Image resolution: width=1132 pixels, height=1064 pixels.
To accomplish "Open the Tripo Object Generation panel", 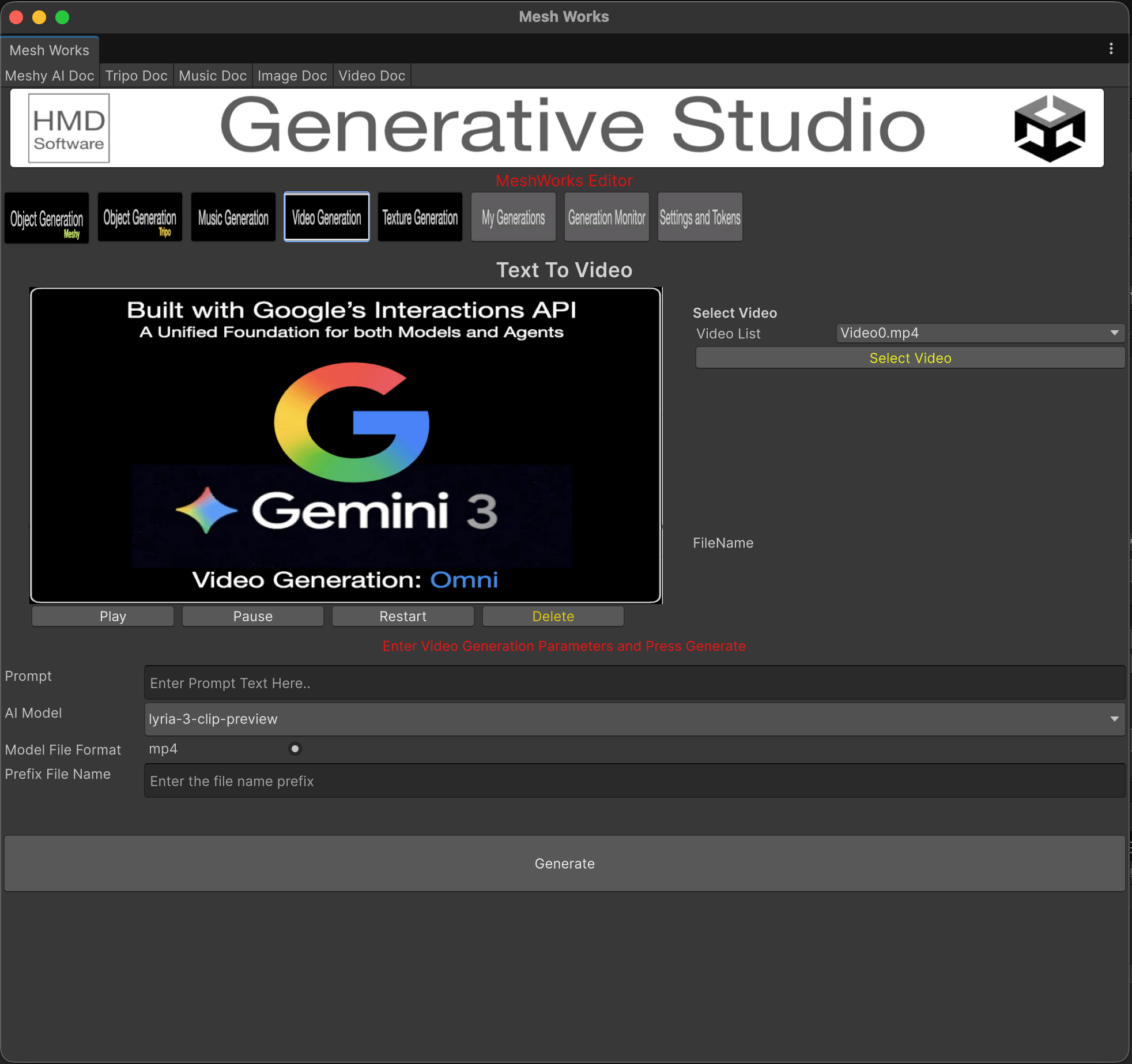I will coord(140,217).
